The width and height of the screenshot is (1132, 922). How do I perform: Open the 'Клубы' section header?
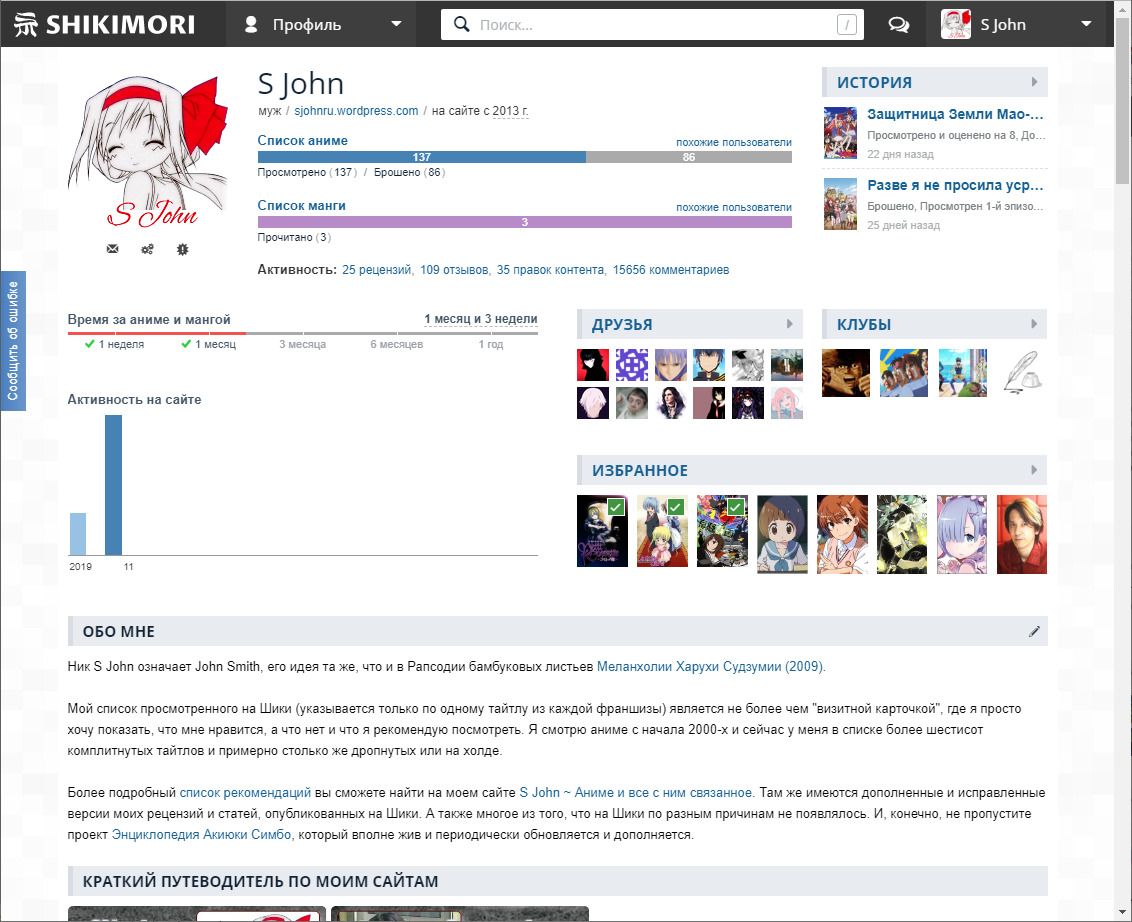point(864,325)
